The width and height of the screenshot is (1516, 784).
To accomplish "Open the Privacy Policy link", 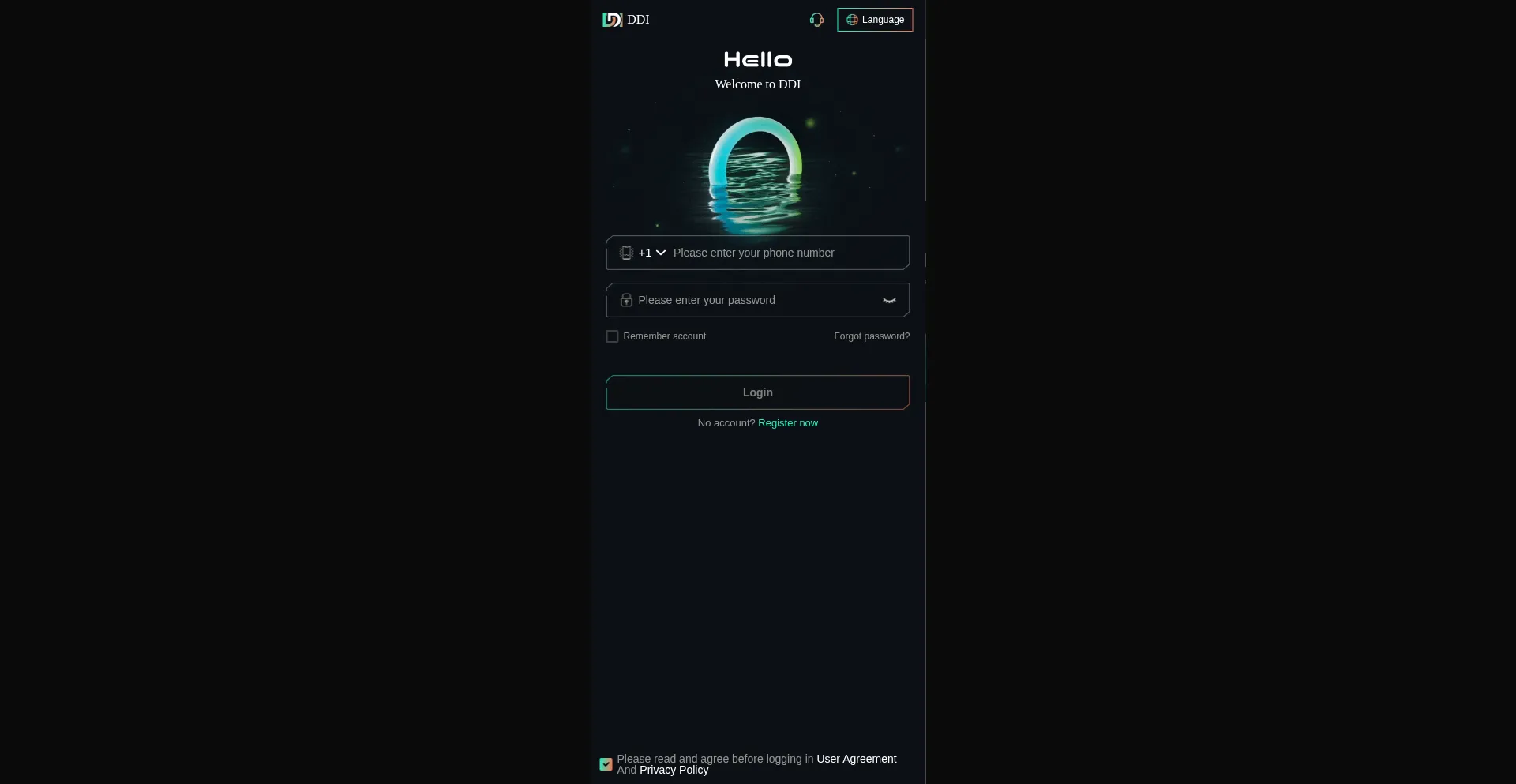I will pyautogui.click(x=674, y=770).
